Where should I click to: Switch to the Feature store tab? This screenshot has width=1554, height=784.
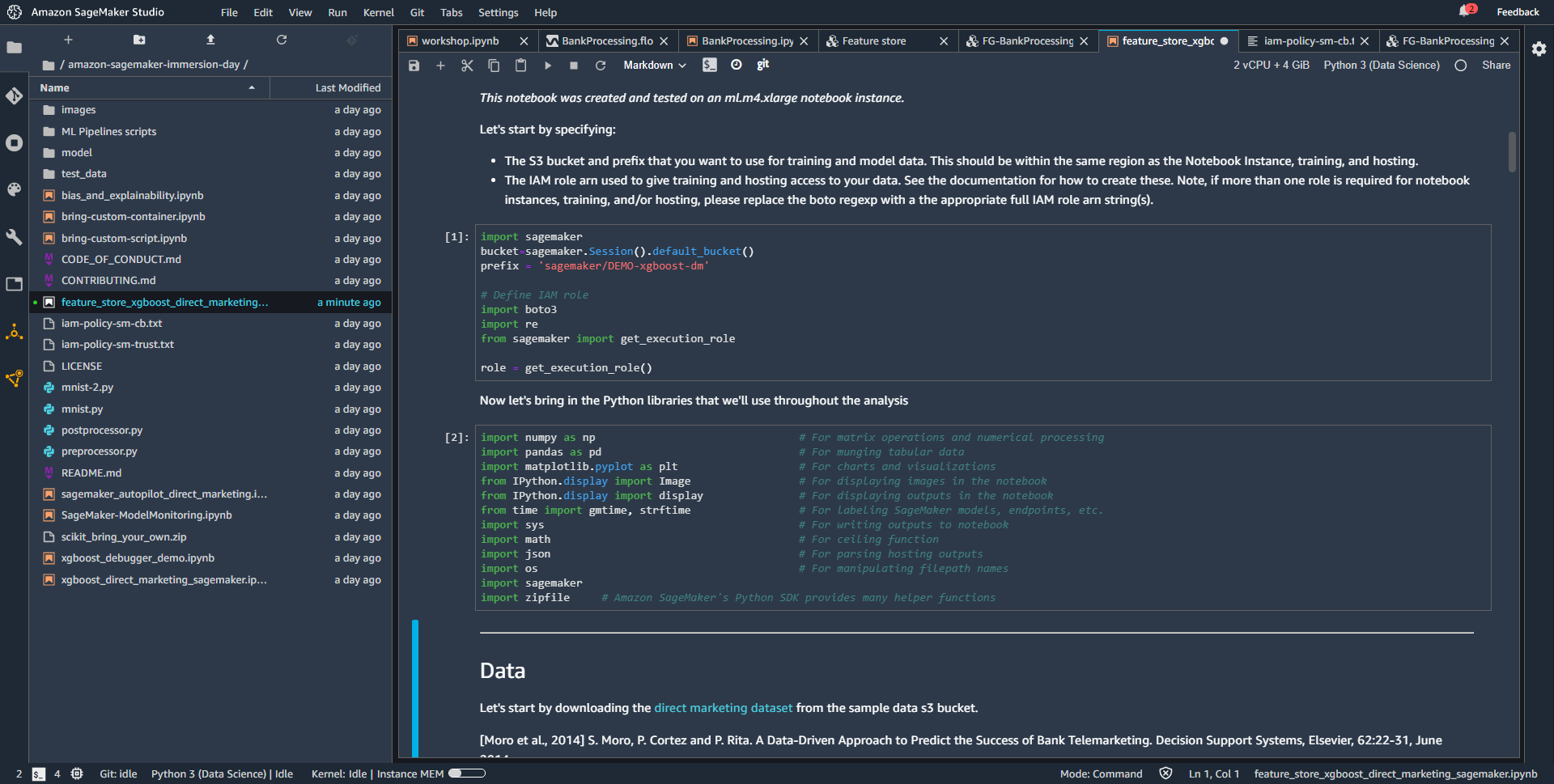tap(874, 40)
